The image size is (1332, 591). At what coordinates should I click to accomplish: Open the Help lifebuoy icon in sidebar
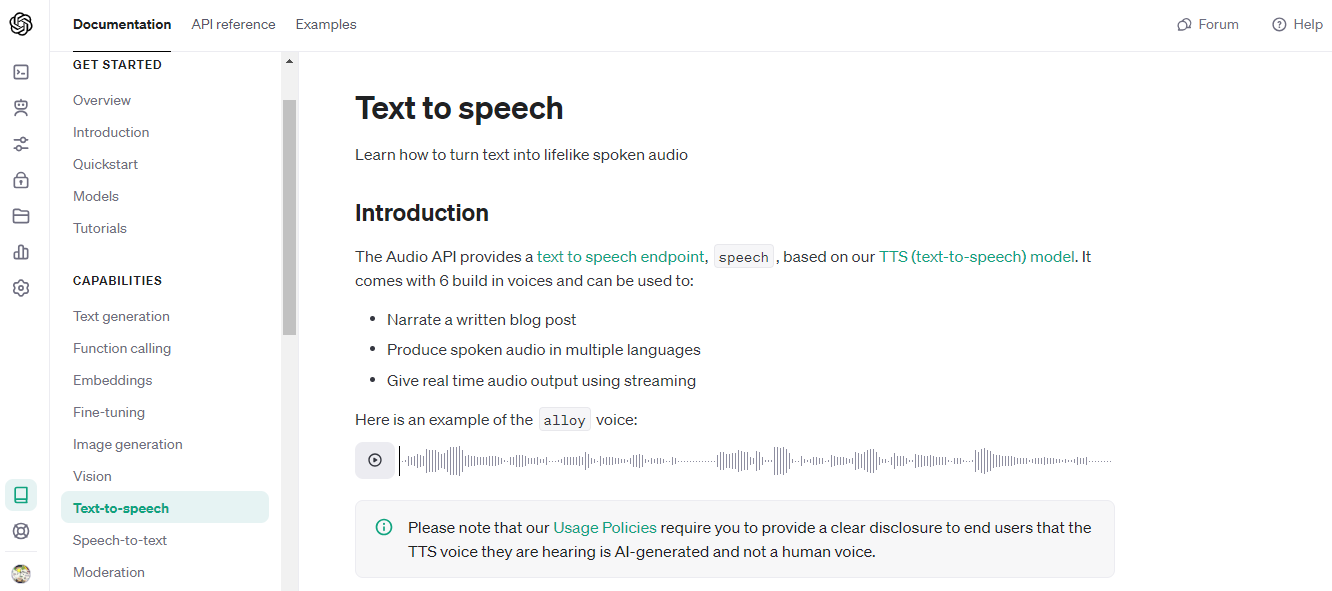coord(21,531)
